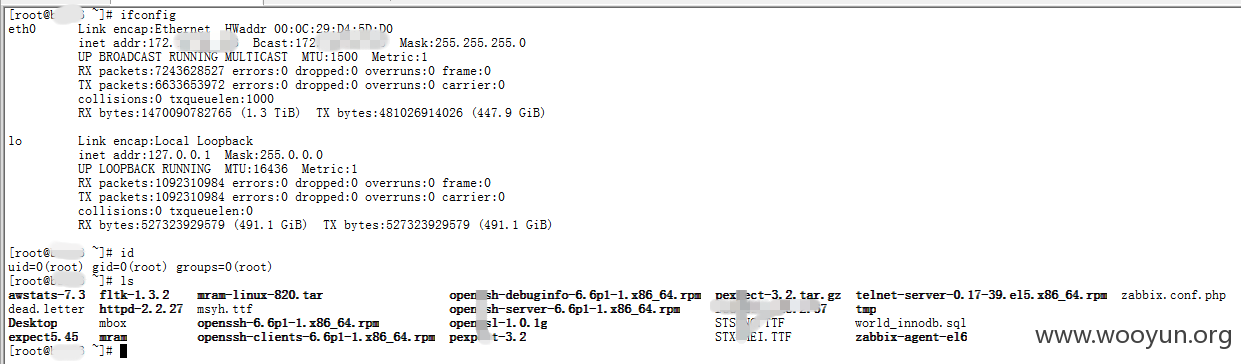Screen dimensions: 1241x364
Task: Click the zabbix.conf.php file name
Action: point(1173,296)
